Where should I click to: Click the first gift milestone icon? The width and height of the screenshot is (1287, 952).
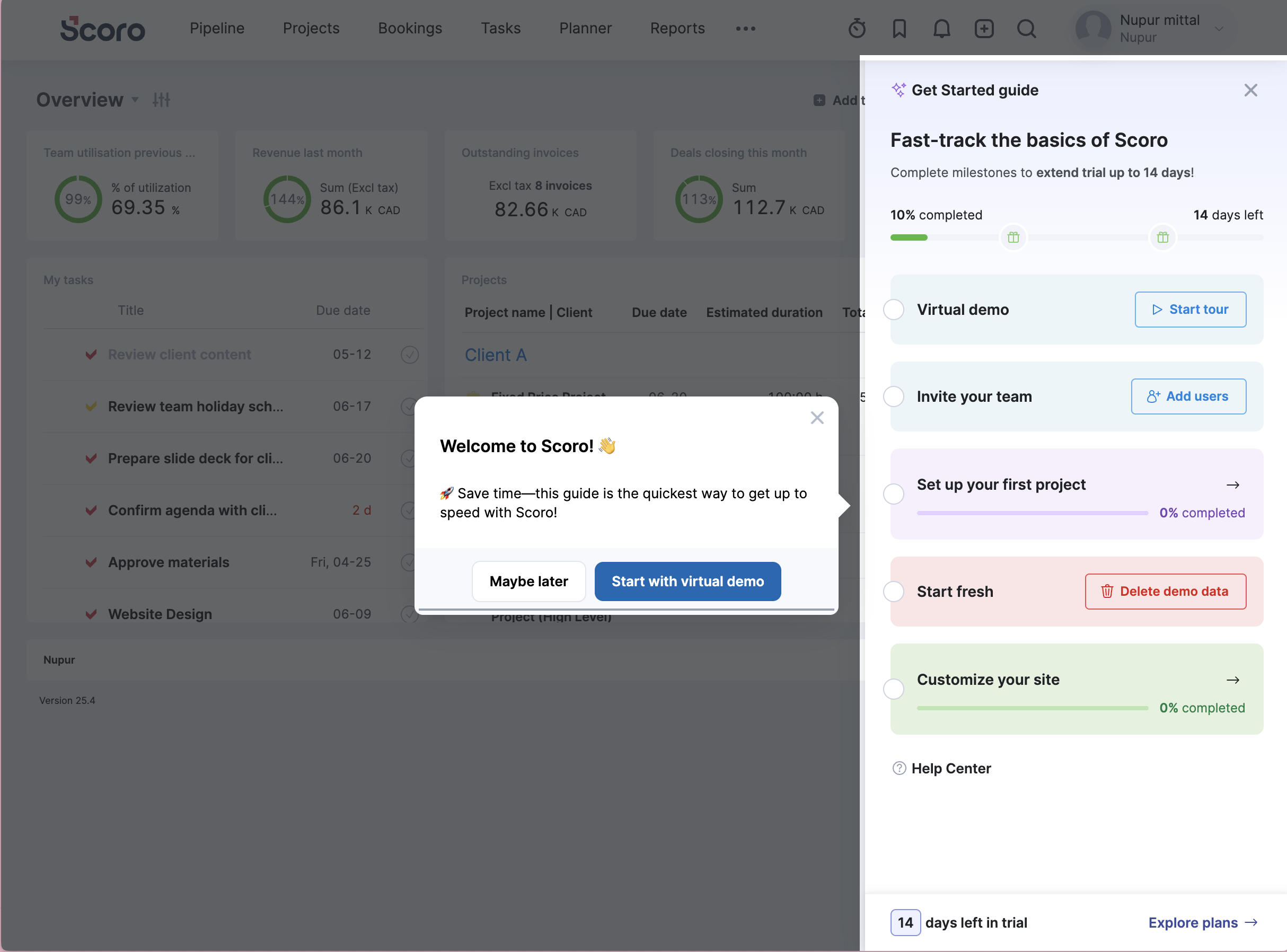point(1013,237)
